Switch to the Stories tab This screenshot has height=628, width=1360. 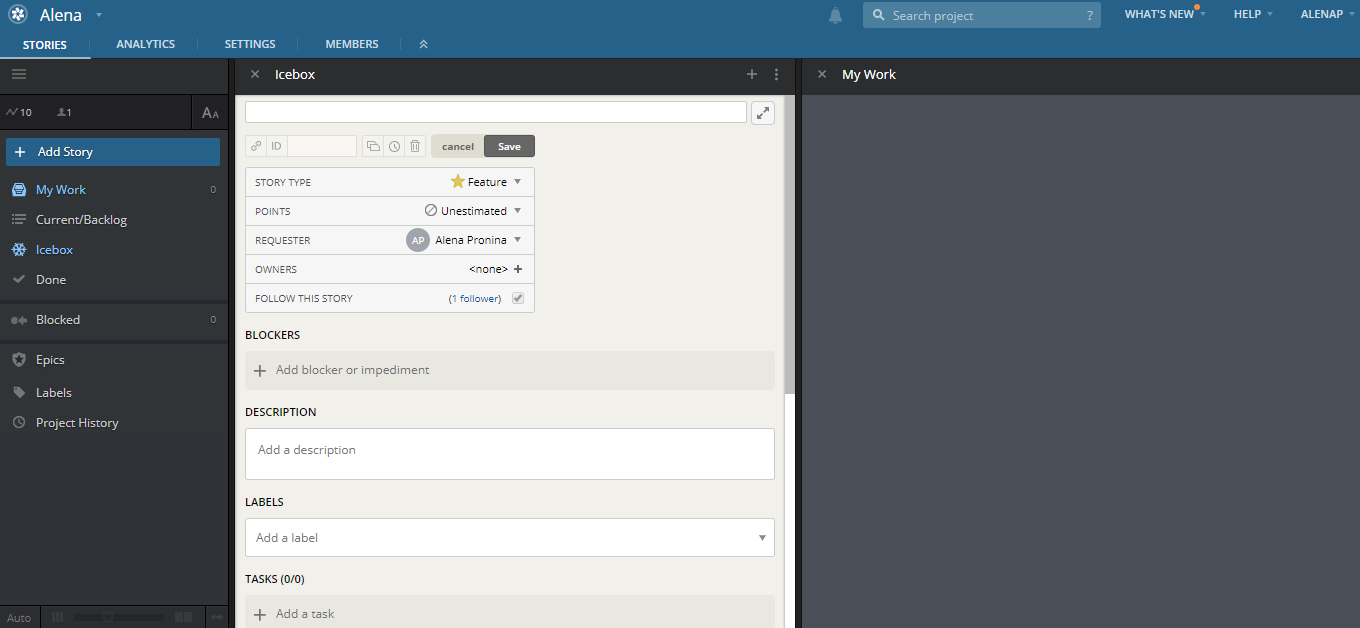(44, 45)
